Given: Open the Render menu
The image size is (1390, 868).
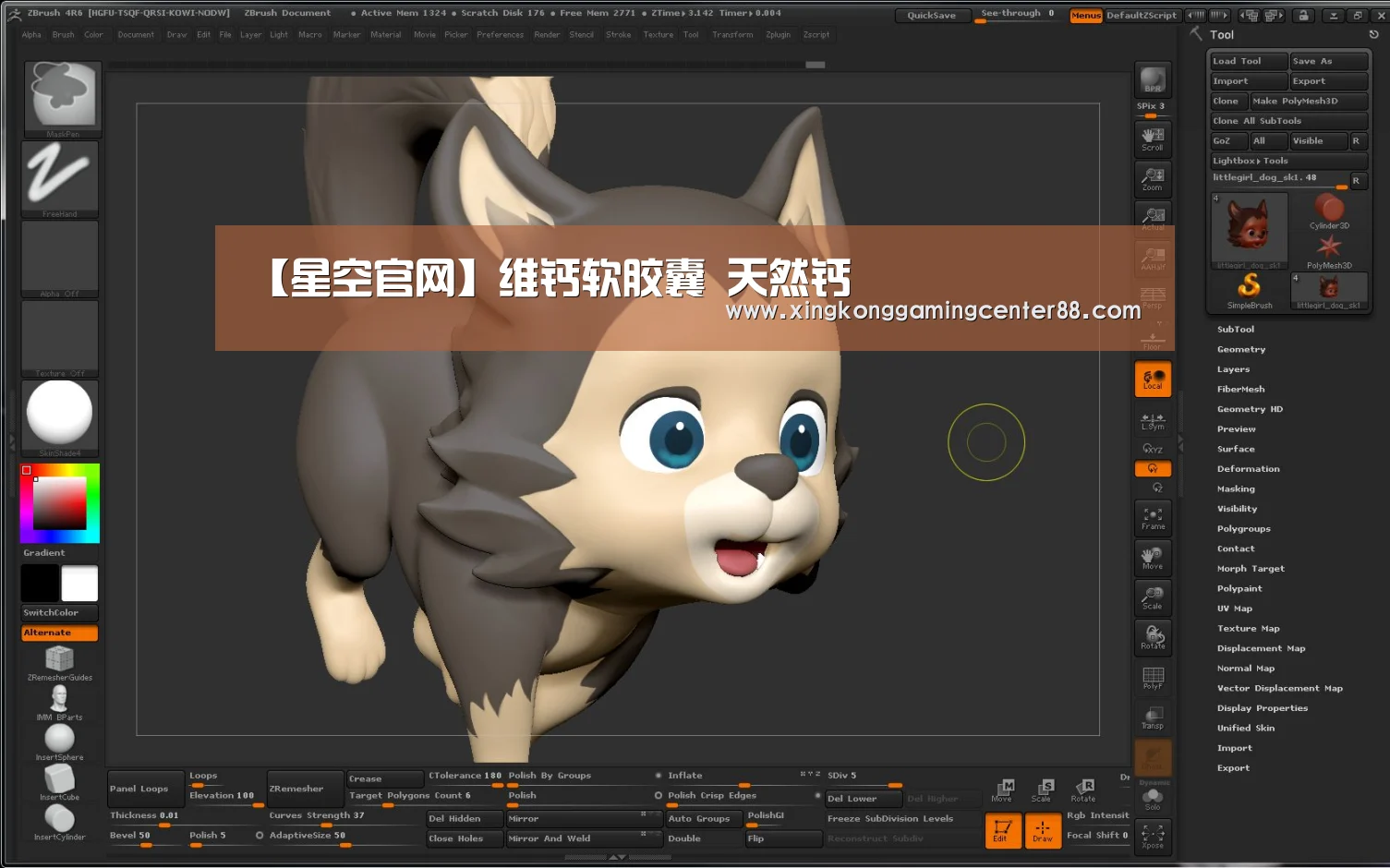Looking at the screenshot, I should point(547,35).
